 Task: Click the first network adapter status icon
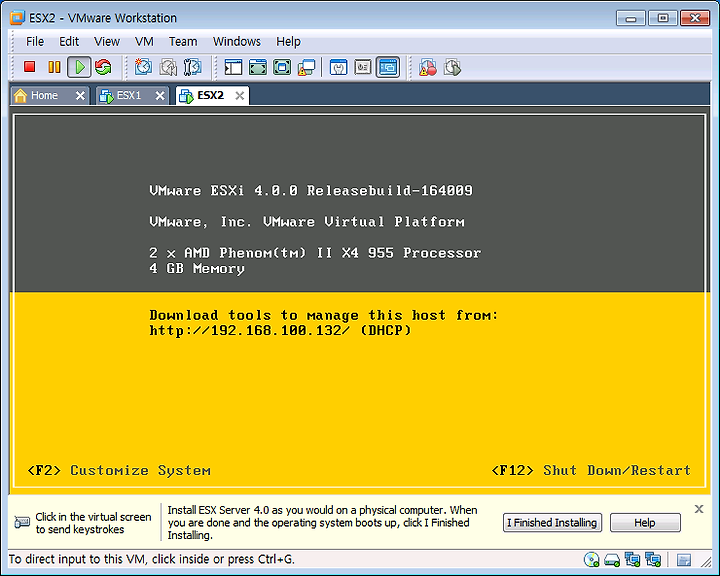632,559
